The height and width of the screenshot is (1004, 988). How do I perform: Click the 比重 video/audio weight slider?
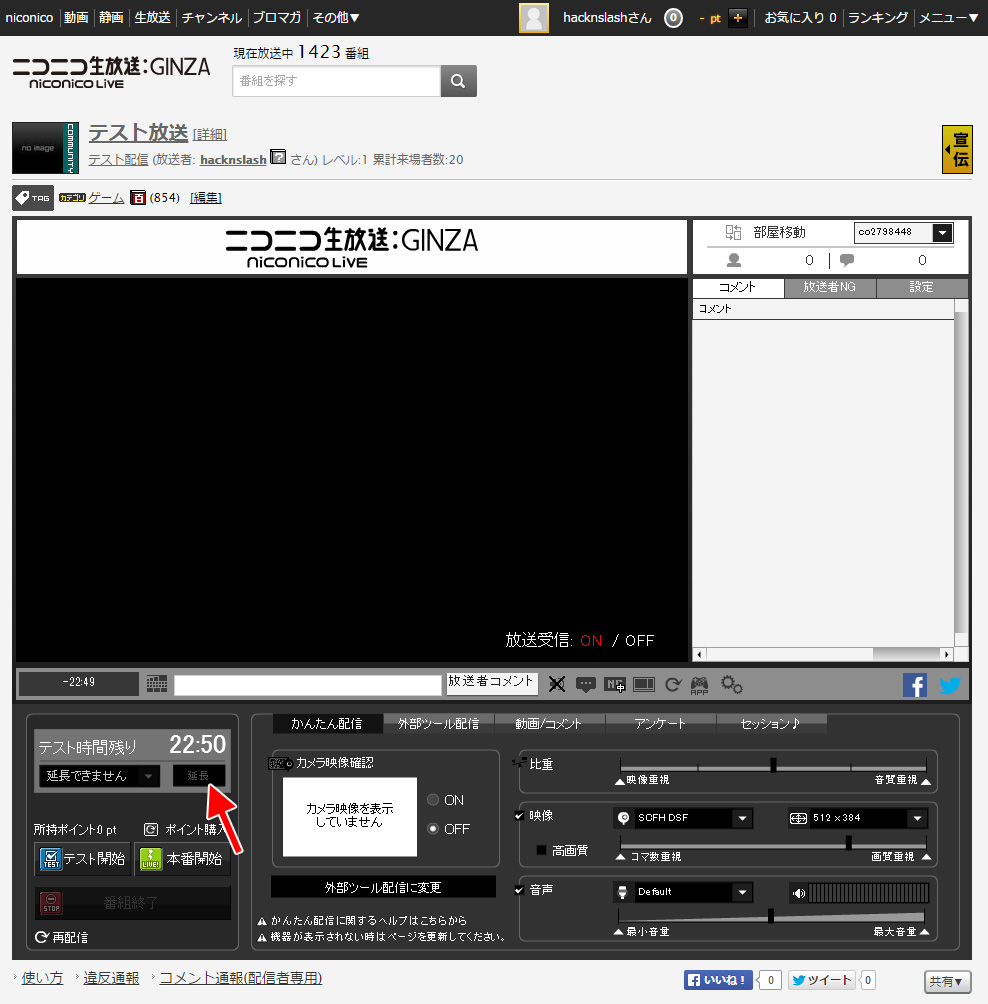[x=773, y=766]
